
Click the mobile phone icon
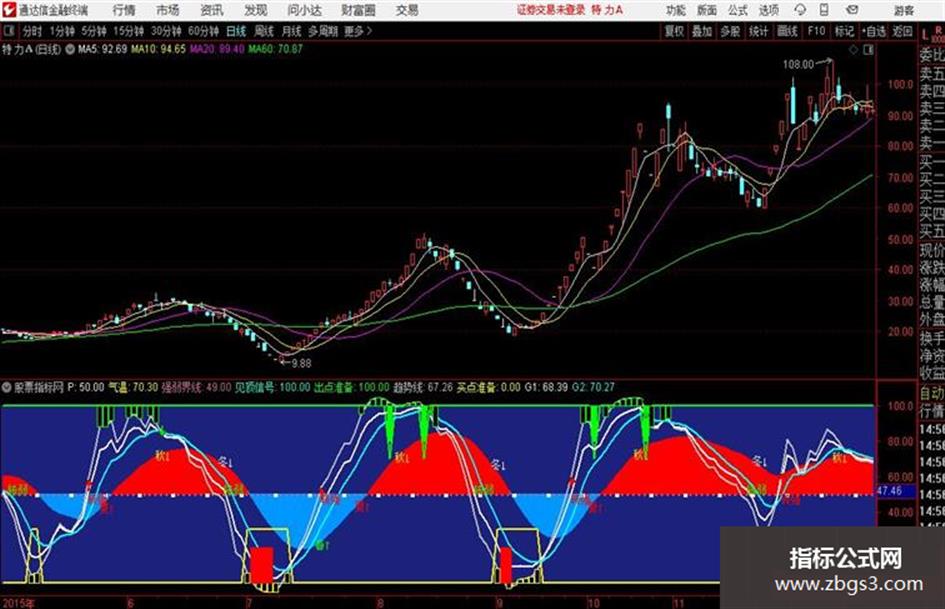824,10
